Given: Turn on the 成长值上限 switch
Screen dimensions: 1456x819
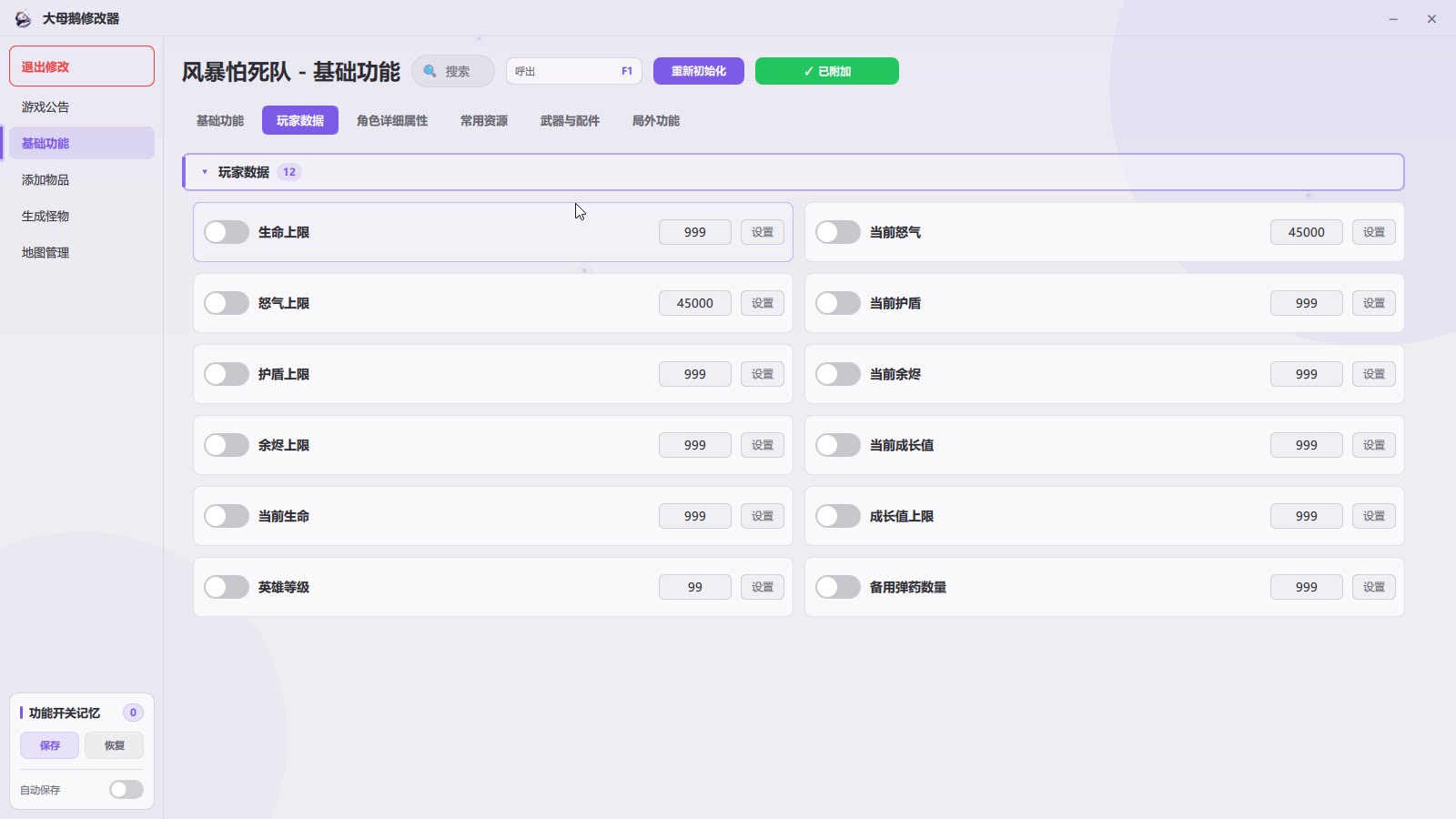Looking at the screenshot, I should pyautogui.click(x=838, y=516).
